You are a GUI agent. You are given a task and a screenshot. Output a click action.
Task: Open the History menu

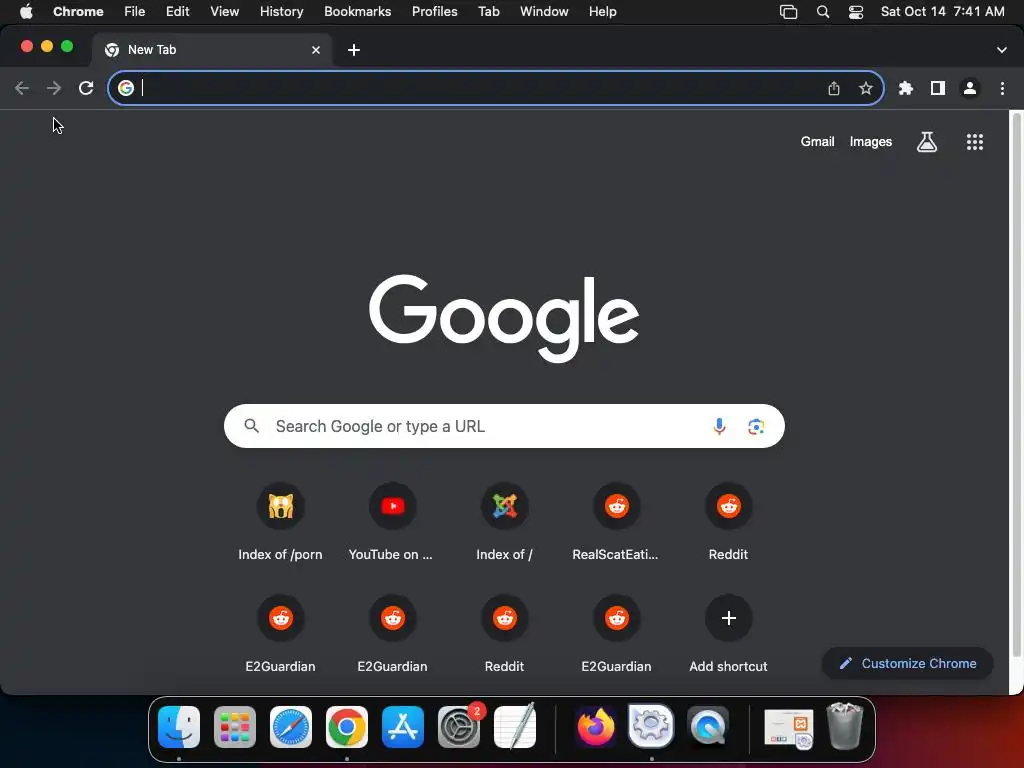(281, 12)
